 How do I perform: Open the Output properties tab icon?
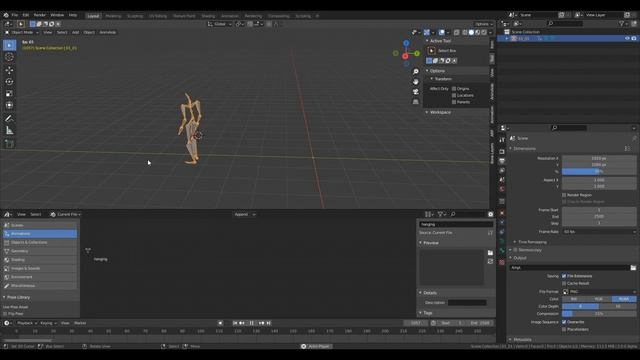502,161
